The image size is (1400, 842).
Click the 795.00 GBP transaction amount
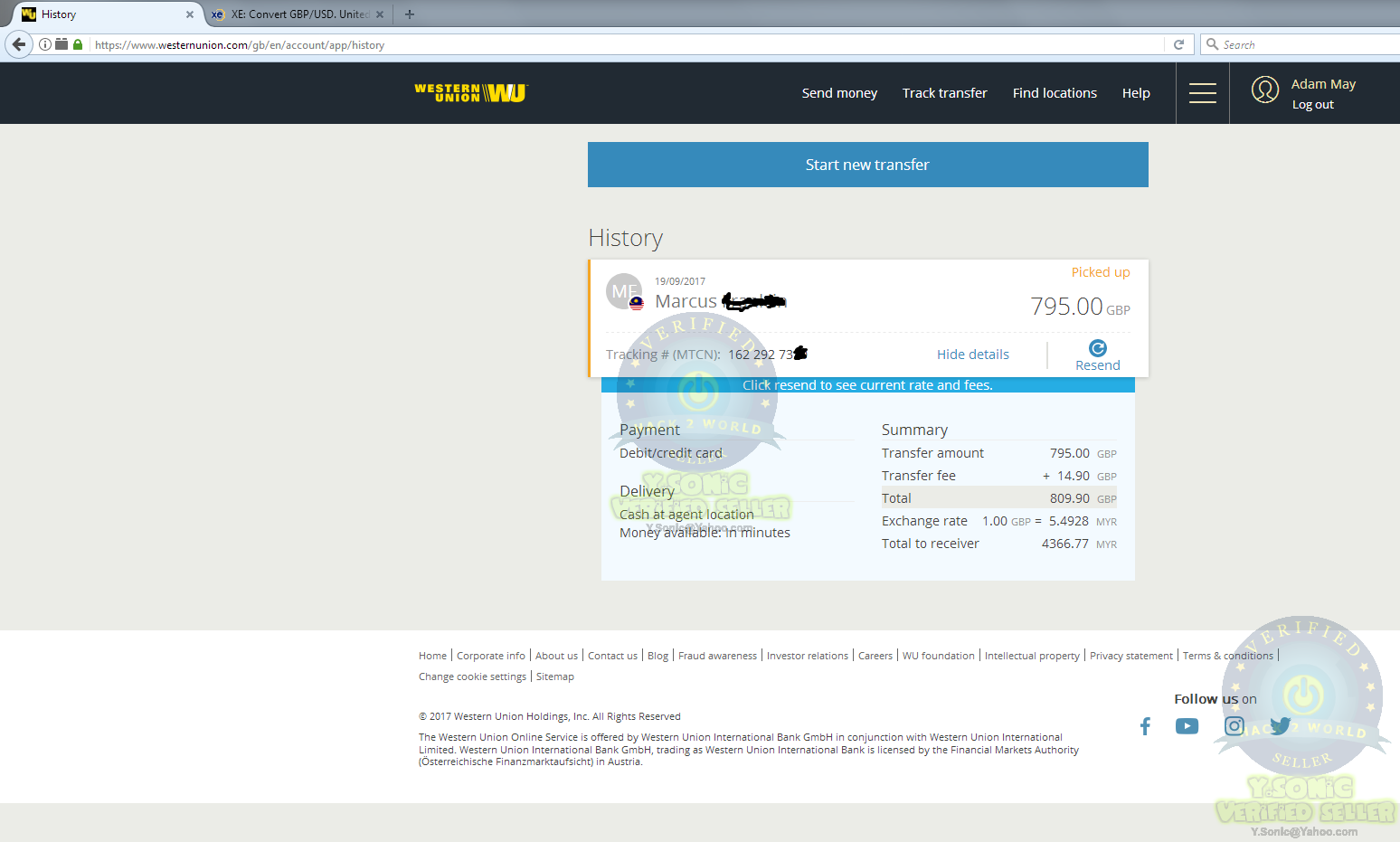(1081, 307)
